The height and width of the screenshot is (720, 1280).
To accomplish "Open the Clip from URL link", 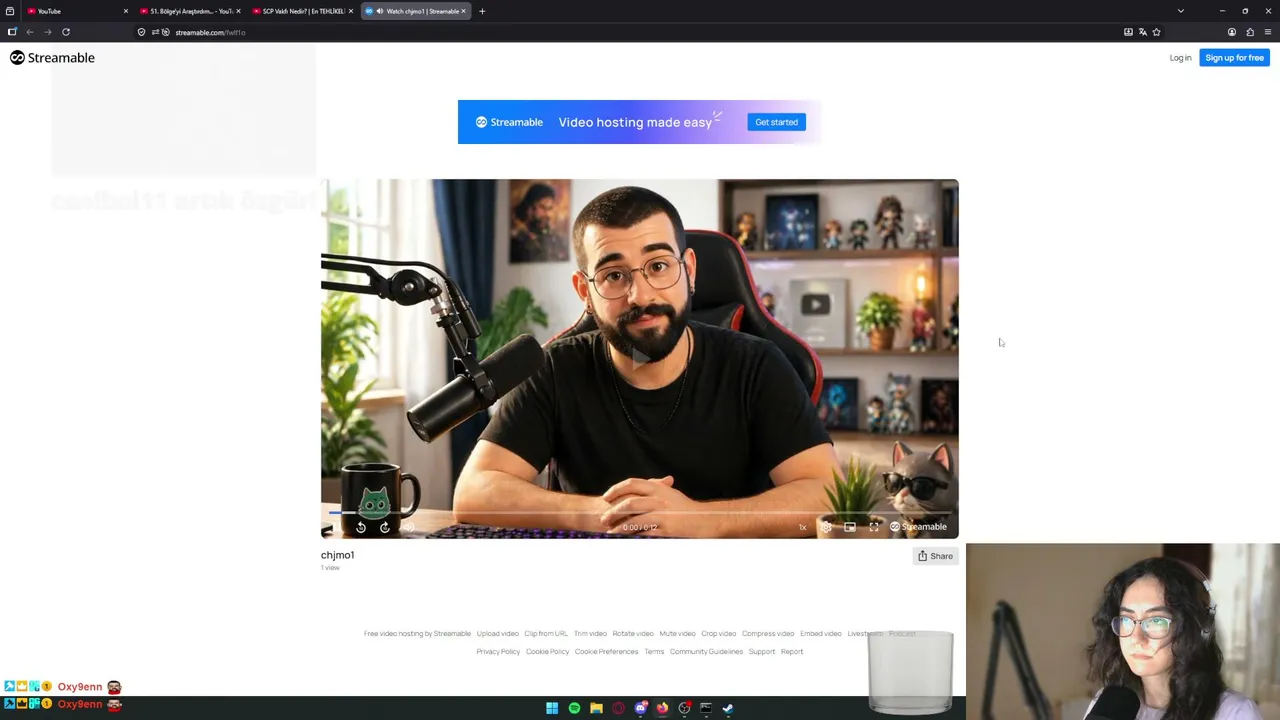I will [x=546, y=634].
